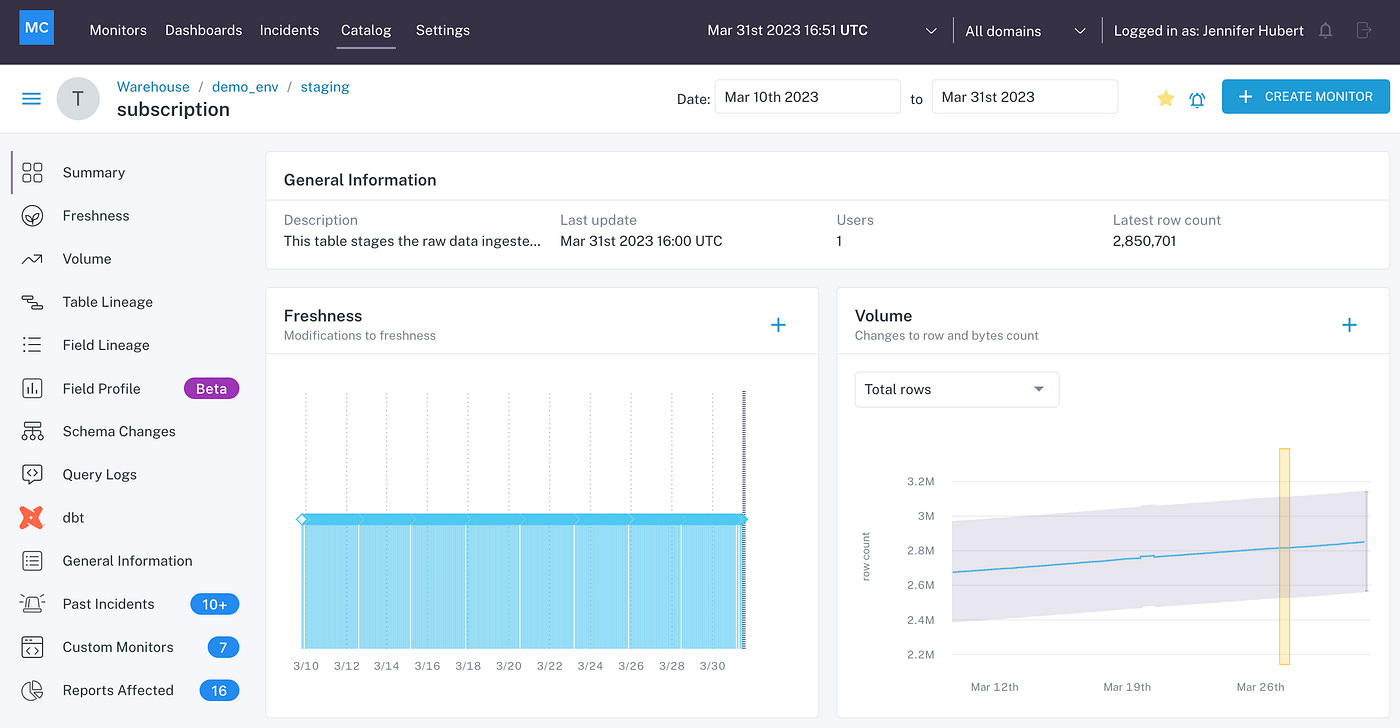
Task: Click the Beta badge
Action: (211, 389)
